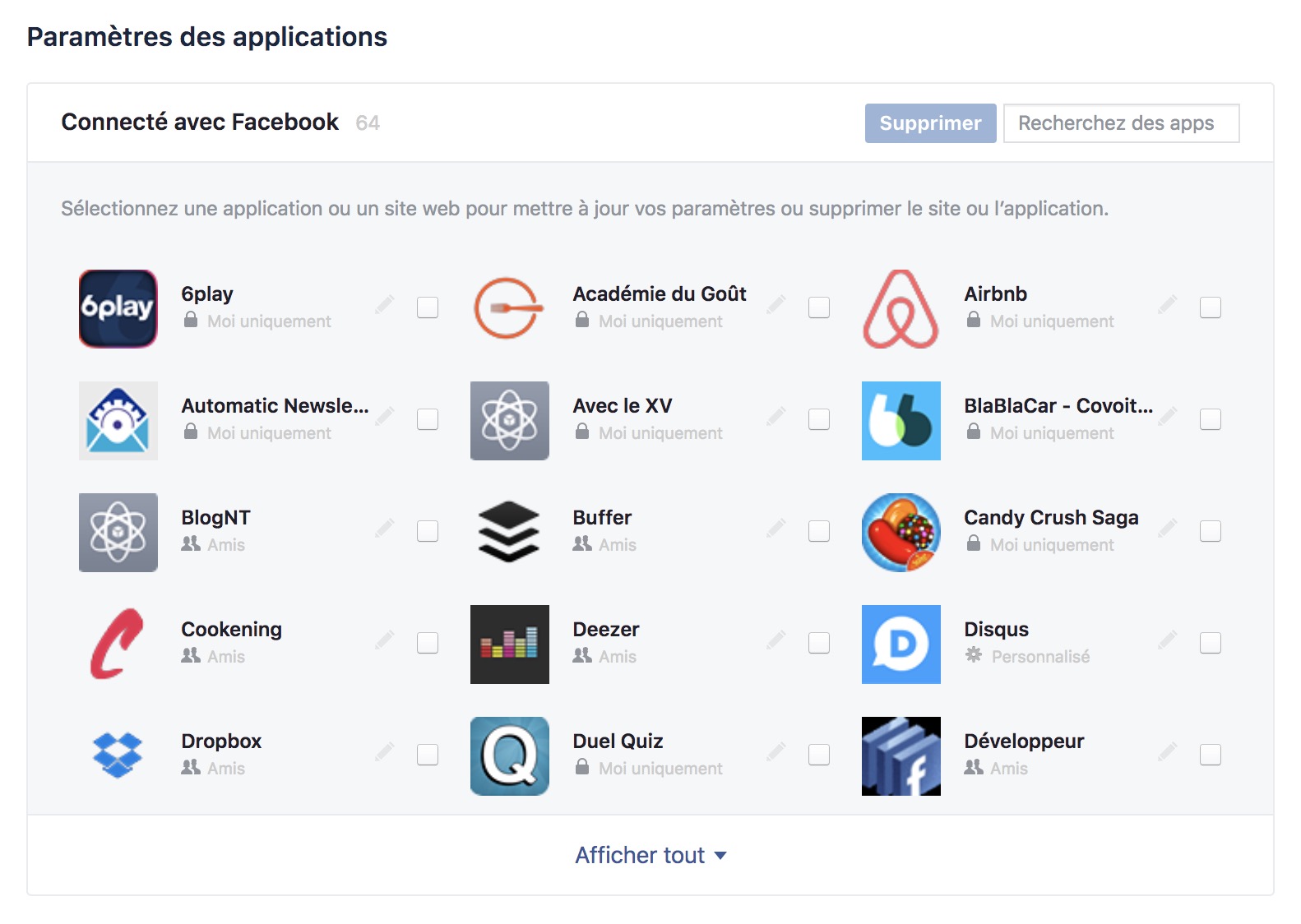Tick the BlaBlaCar checkbox
1301x924 pixels.
pos(1211,419)
